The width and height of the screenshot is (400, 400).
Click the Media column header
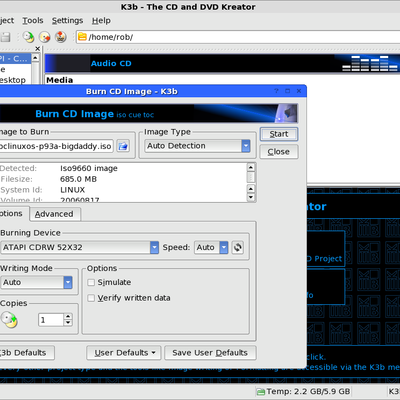(60, 80)
